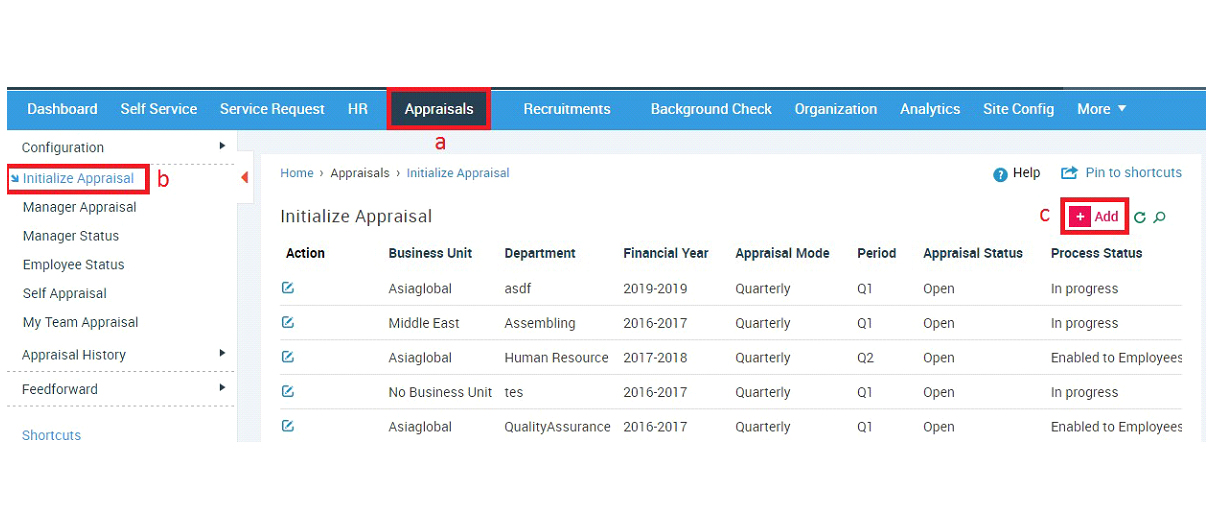The image size is (1213, 530).
Task: Pin this page to shortcuts
Action: tap(1121, 173)
